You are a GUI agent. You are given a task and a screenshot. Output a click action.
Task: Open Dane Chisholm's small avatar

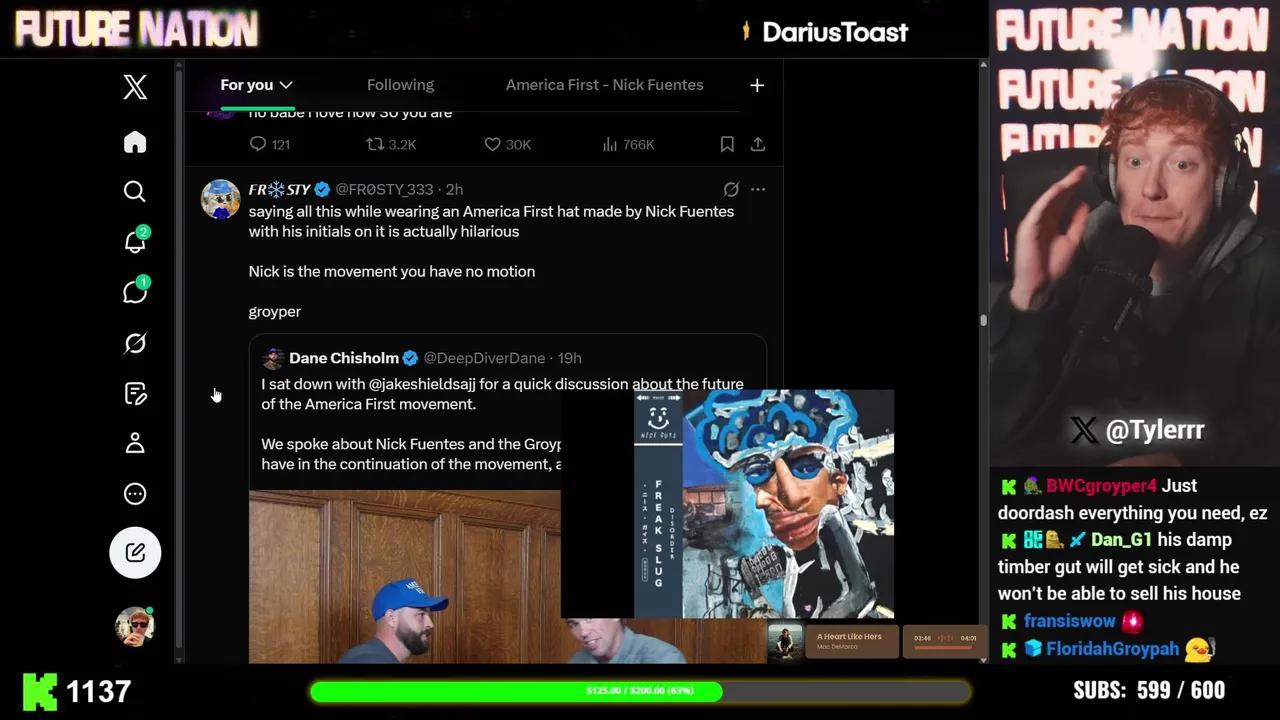[273, 359]
